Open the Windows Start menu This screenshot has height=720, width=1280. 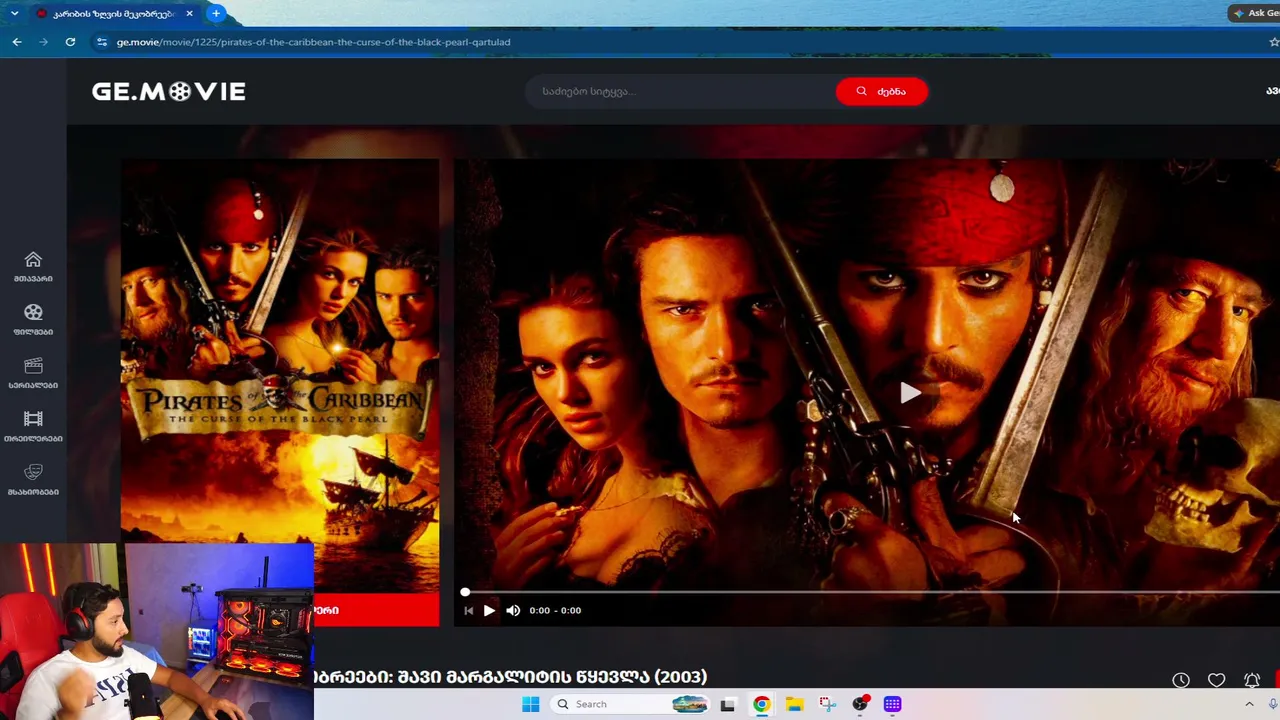click(x=530, y=704)
